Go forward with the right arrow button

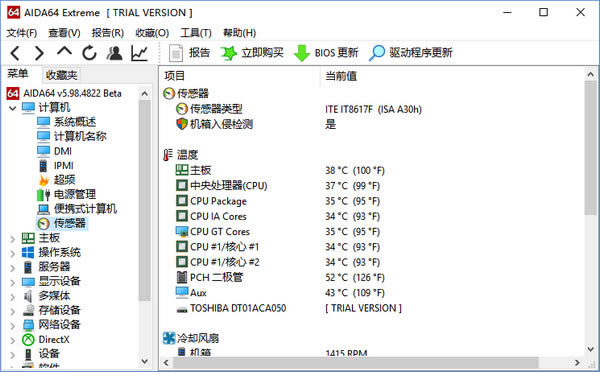39,53
